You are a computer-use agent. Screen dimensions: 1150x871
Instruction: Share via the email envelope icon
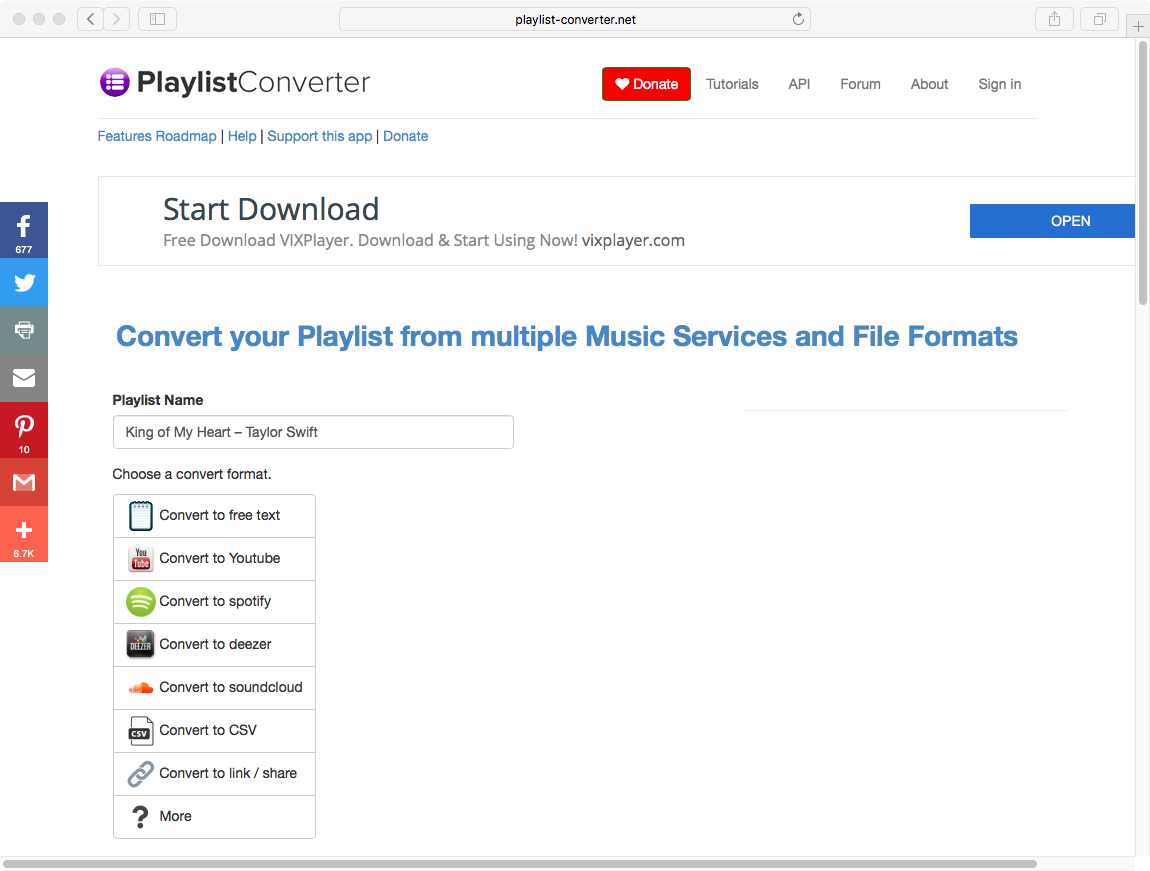(23, 378)
